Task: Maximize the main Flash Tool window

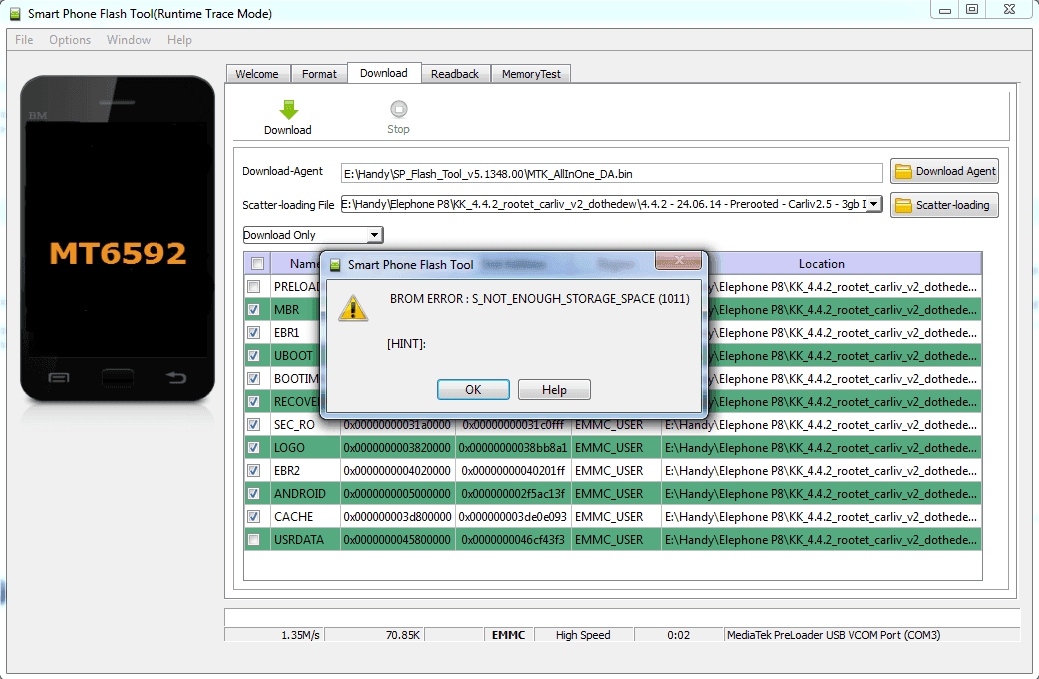Action: pos(972,9)
